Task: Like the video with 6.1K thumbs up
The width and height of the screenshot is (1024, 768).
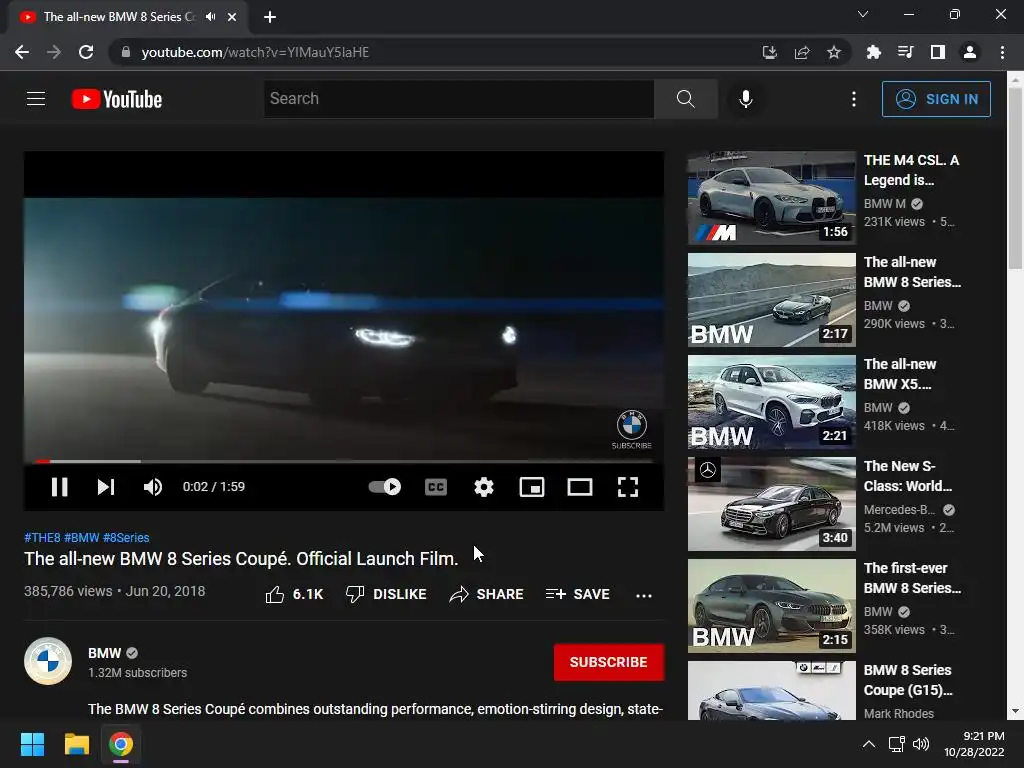Action: tap(295, 594)
